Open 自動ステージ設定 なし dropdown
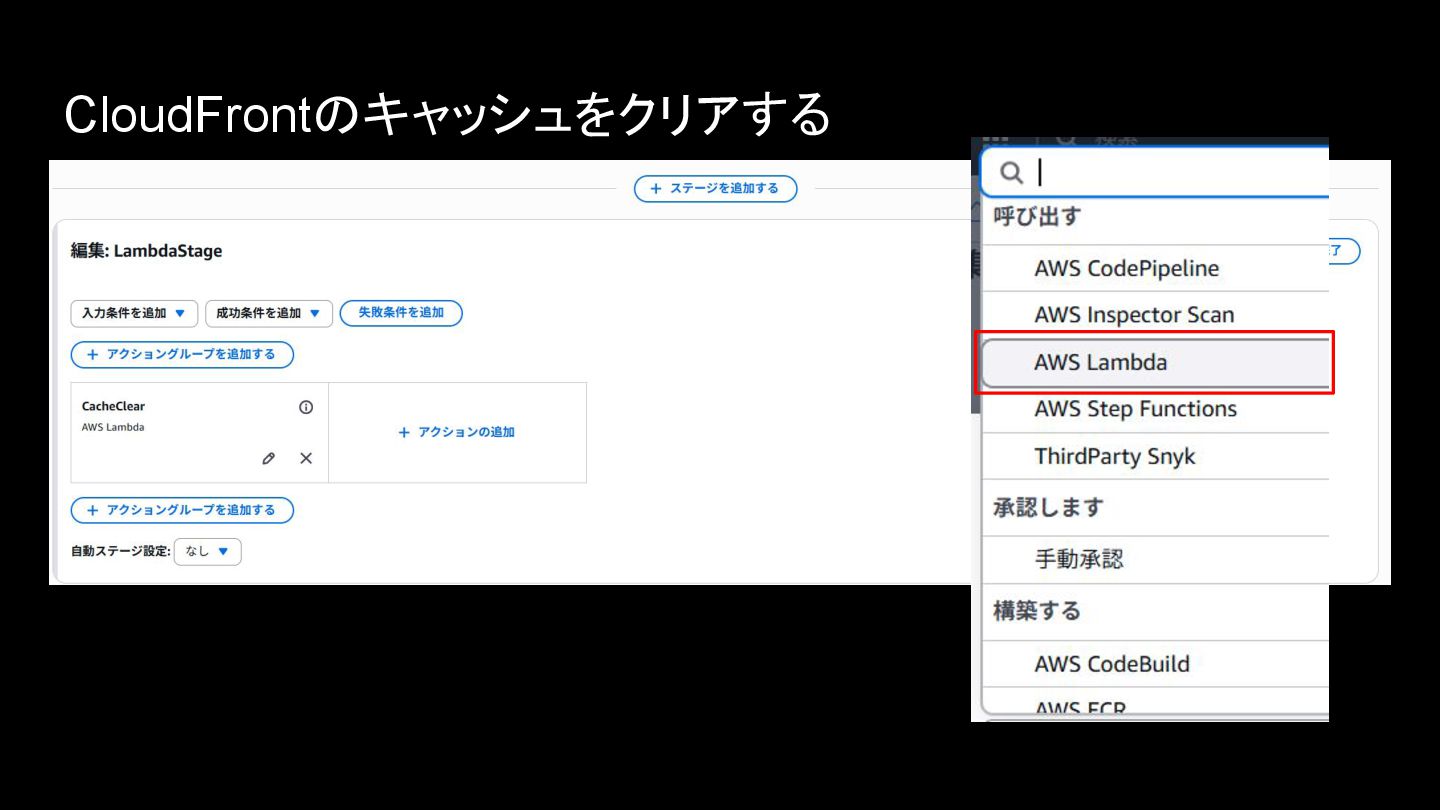 (x=208, y=551)
